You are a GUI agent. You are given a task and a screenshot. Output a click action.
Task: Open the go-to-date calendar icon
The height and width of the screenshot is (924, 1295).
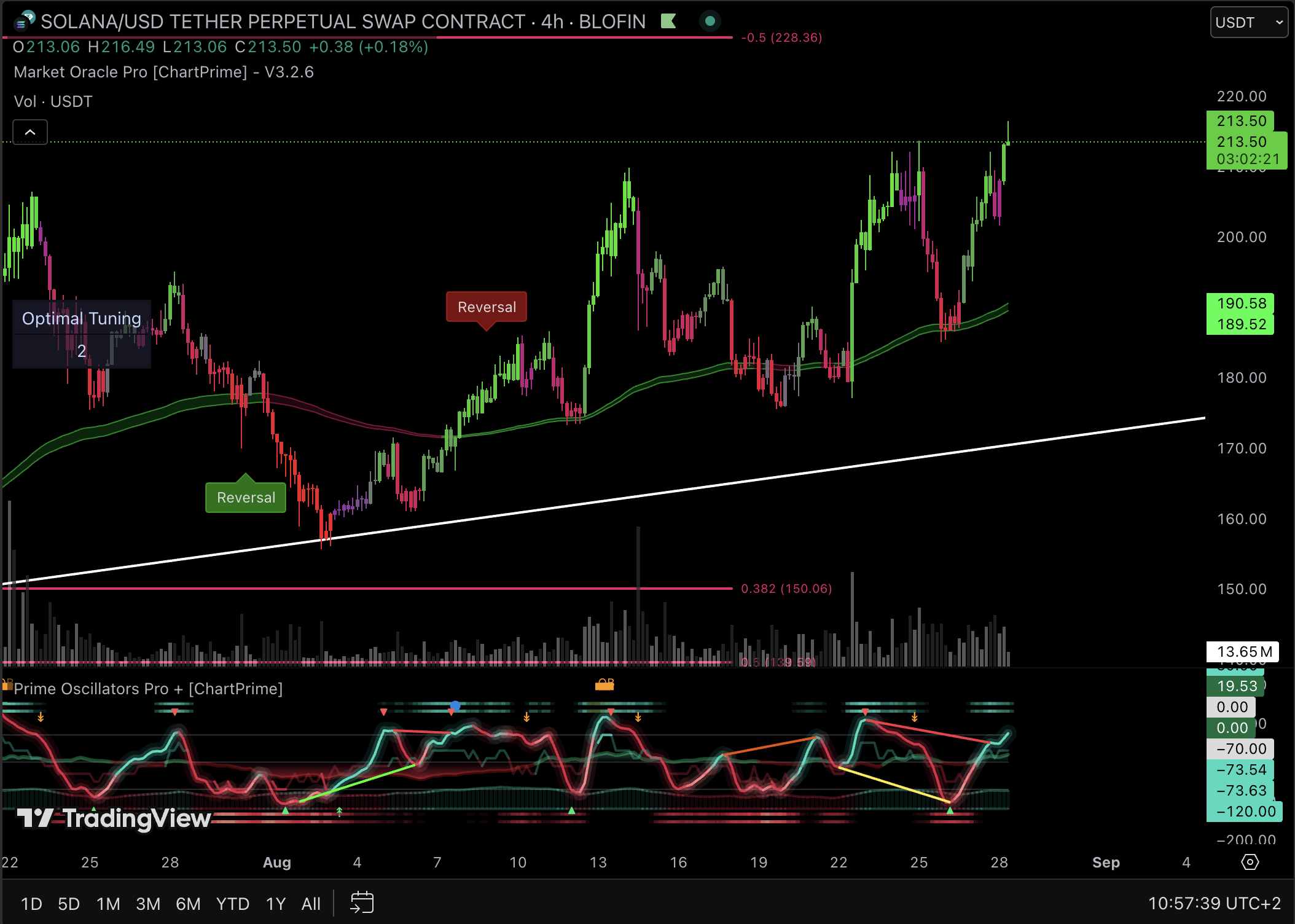click(362, 902)
